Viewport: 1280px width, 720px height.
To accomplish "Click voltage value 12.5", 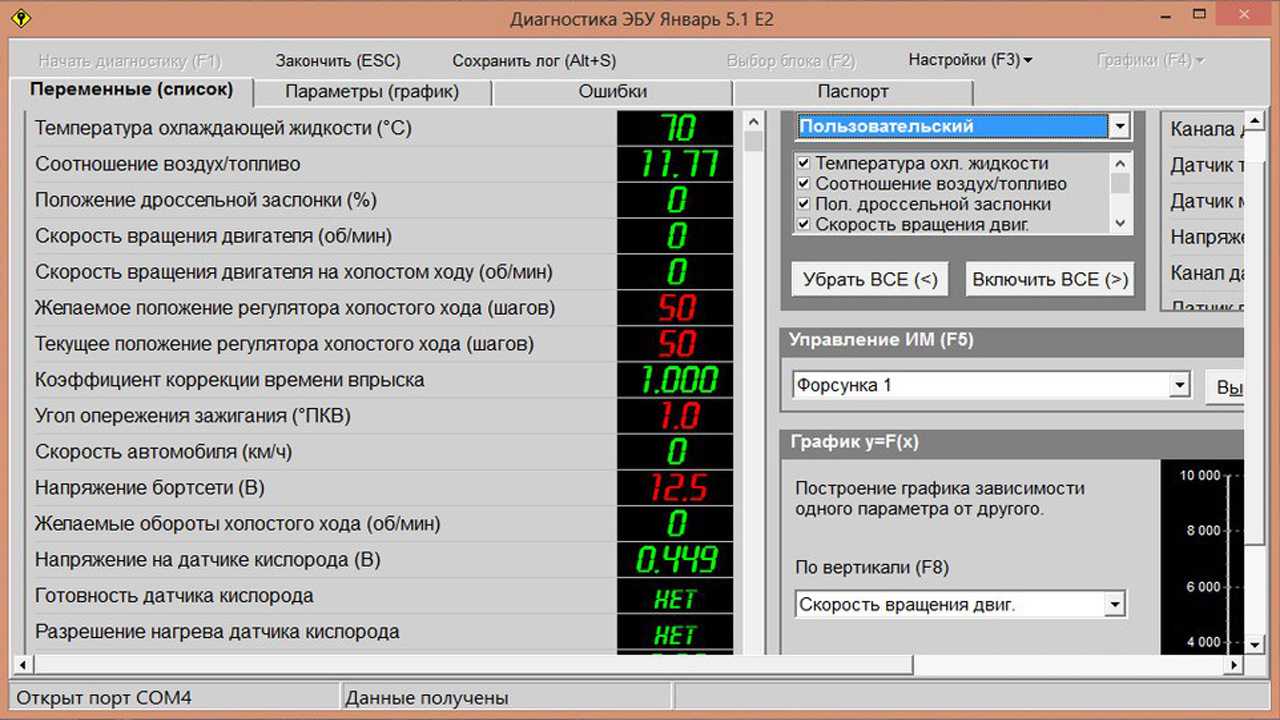I will [x=676, y=488].
